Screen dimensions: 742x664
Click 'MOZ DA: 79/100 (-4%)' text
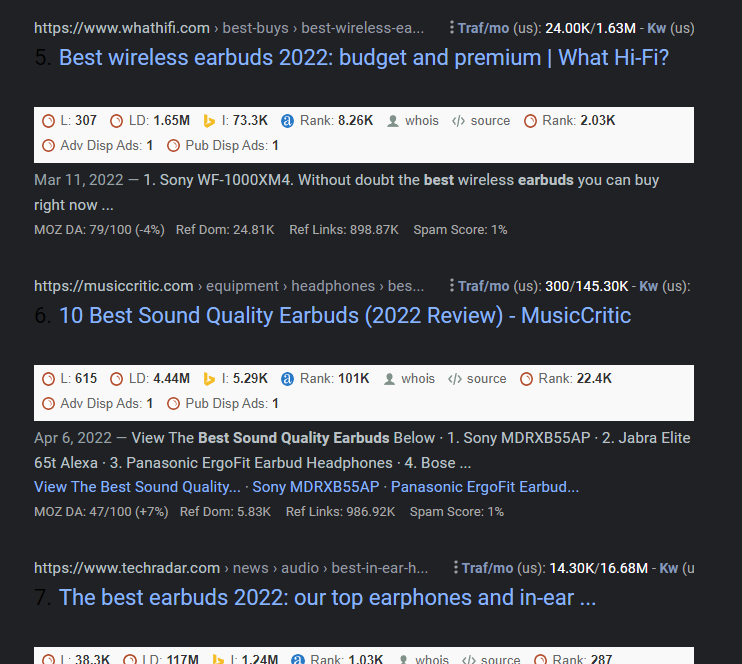[x=99, y=230]
